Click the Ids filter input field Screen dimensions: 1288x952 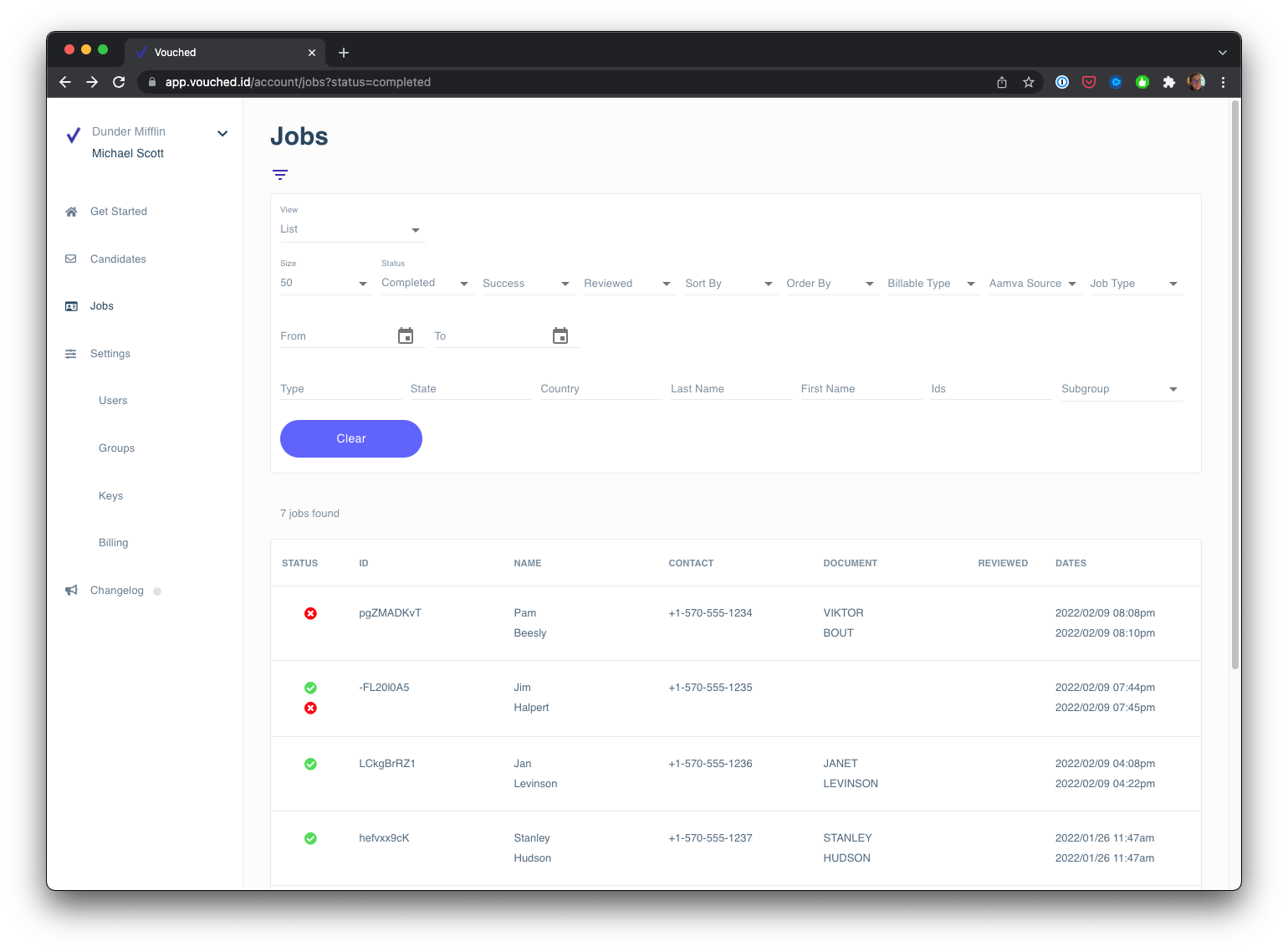coord(992,389)
